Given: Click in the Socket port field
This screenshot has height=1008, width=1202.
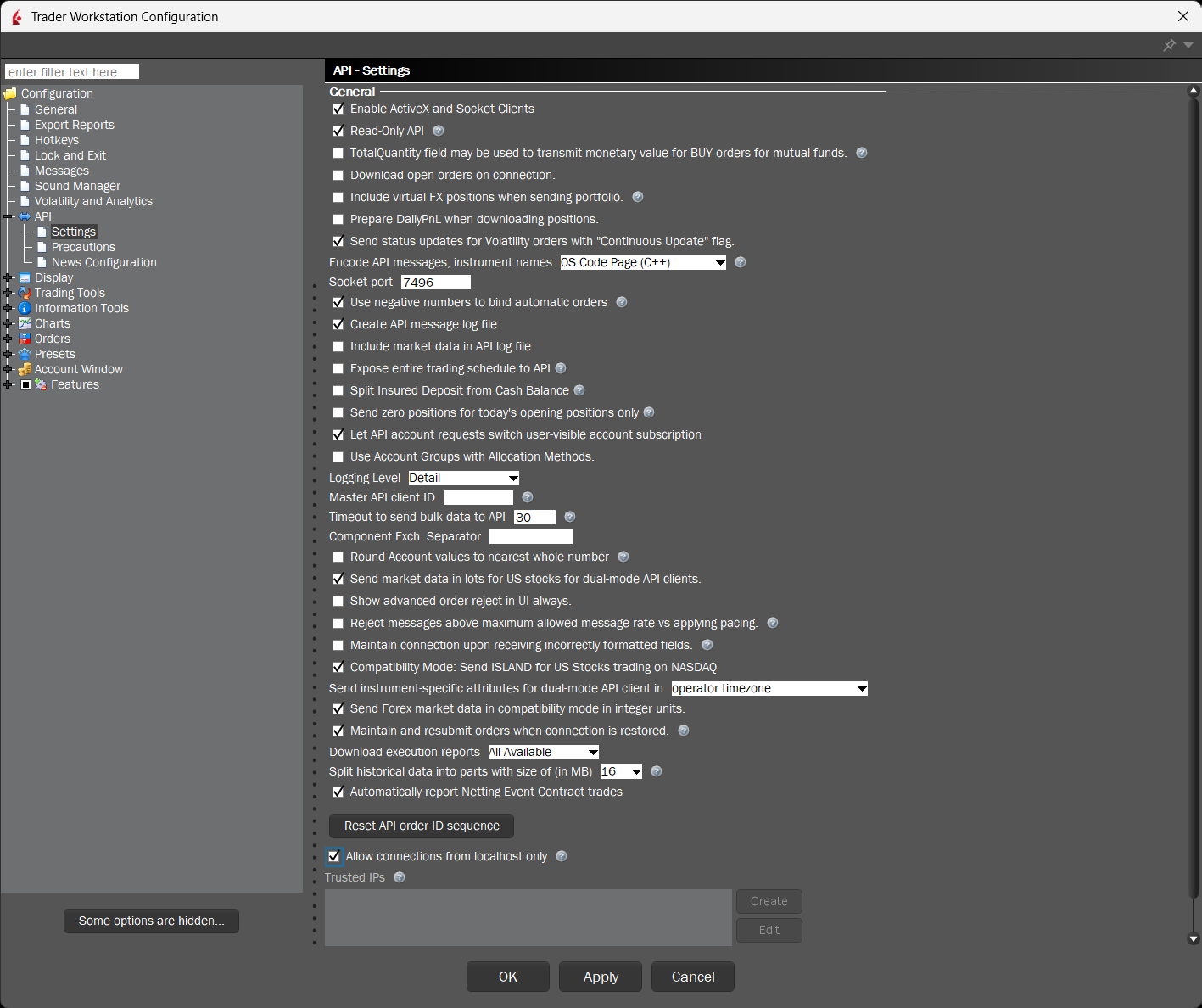Looking at the screenshot, I should tap(435, 282).
